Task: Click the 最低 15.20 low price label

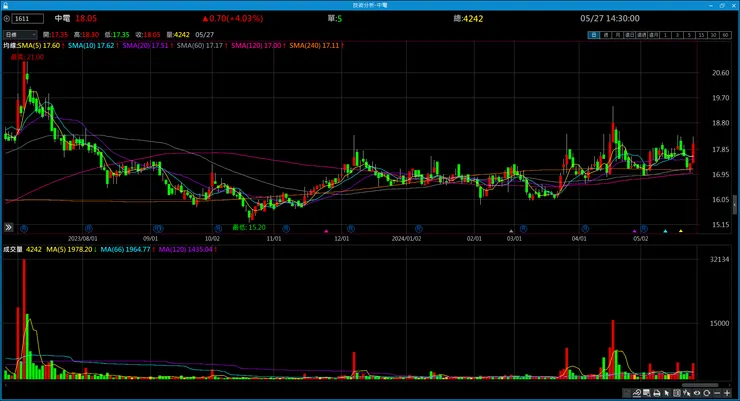Action: pyautogui.click(x=249, y=227)
